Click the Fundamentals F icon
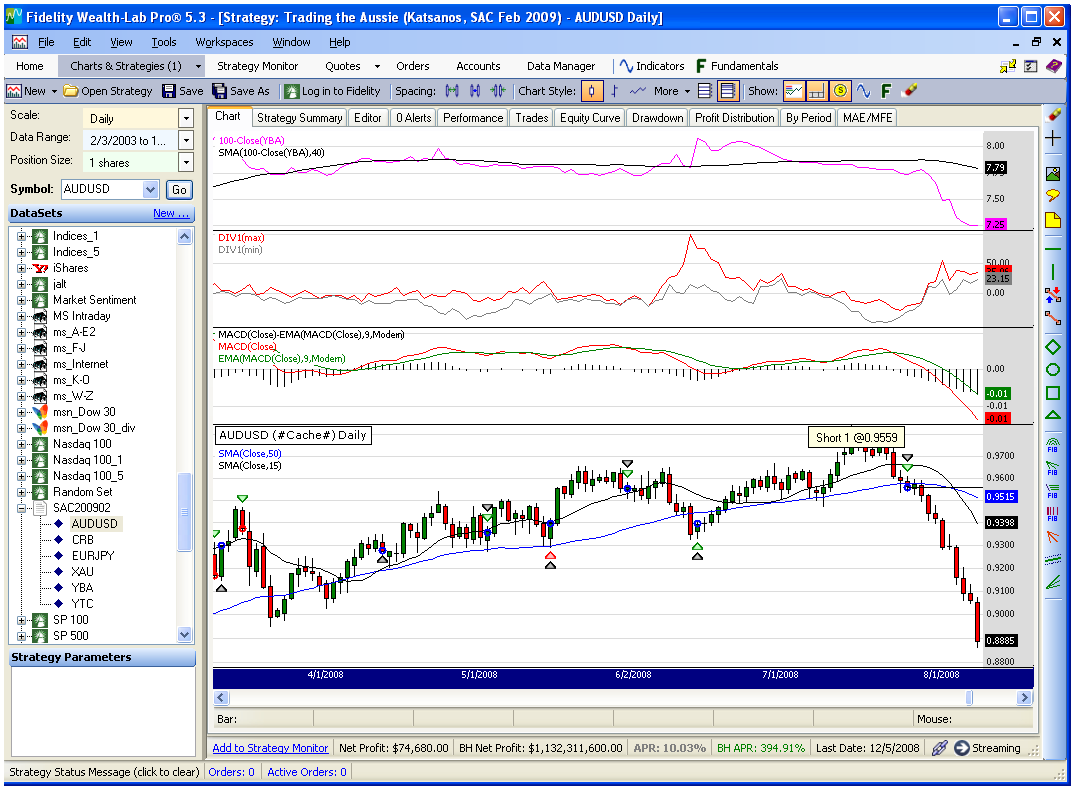The width and height of the screenshot is (1071, 786). (x=701, y=66)
